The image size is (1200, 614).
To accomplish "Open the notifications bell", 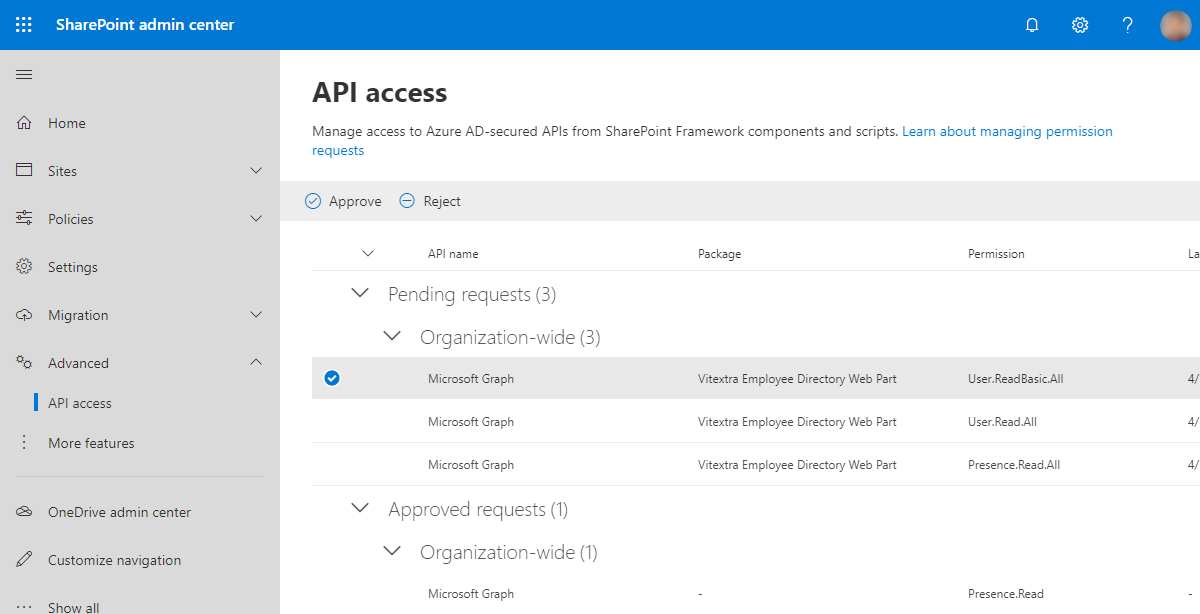I will pyautogui.click(x=1032, y=25).
